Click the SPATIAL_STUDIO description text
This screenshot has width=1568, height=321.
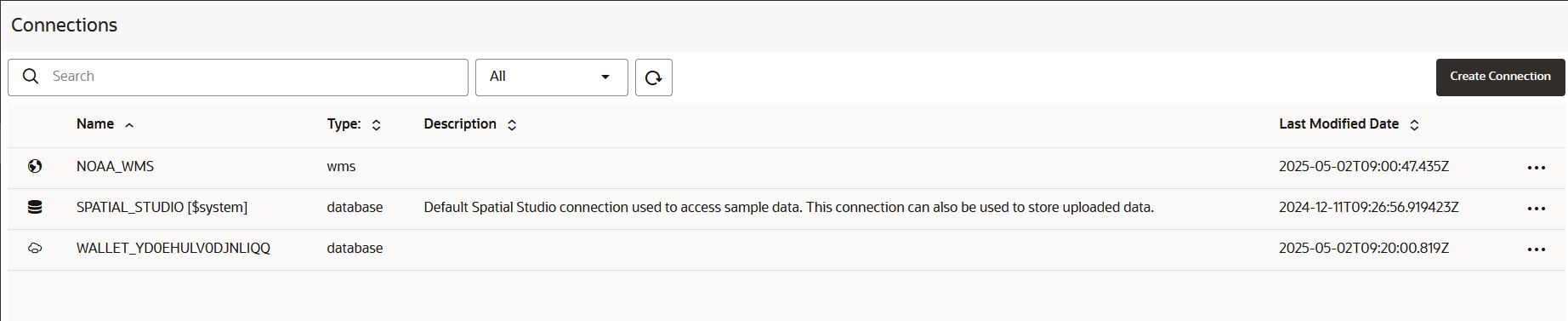point(789,207)
